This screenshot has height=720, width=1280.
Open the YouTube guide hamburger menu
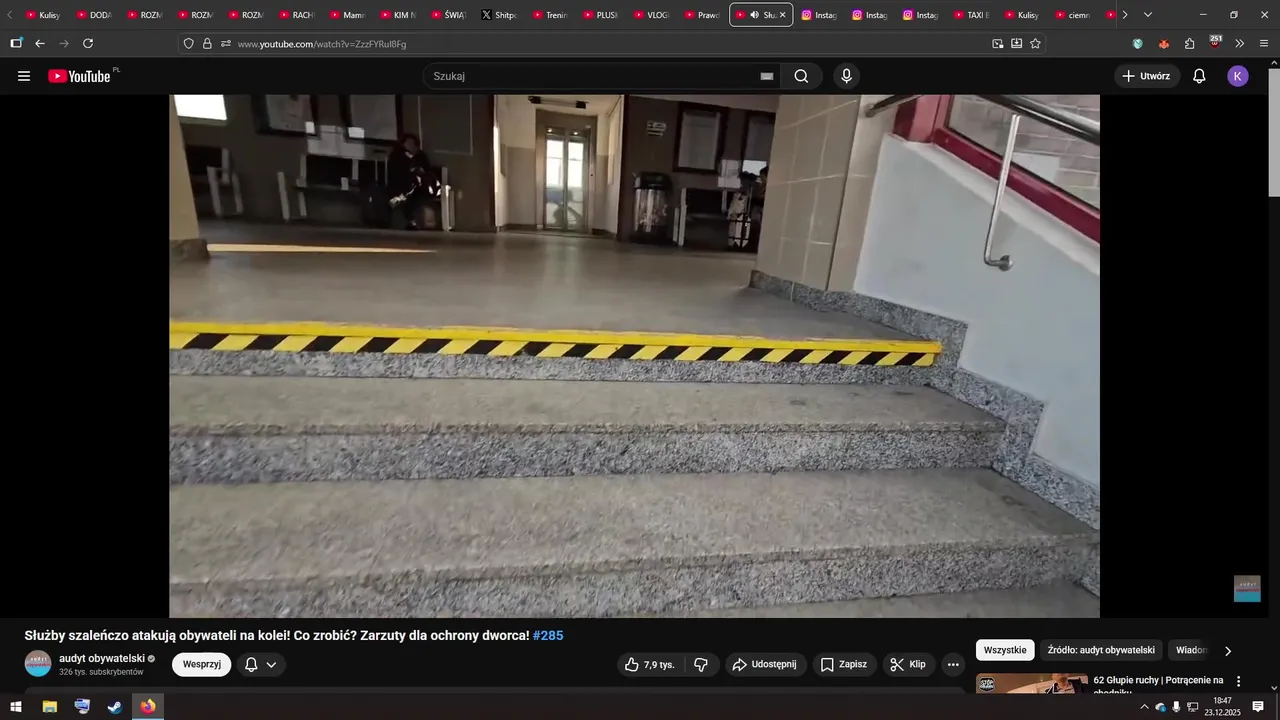(24, 76)
